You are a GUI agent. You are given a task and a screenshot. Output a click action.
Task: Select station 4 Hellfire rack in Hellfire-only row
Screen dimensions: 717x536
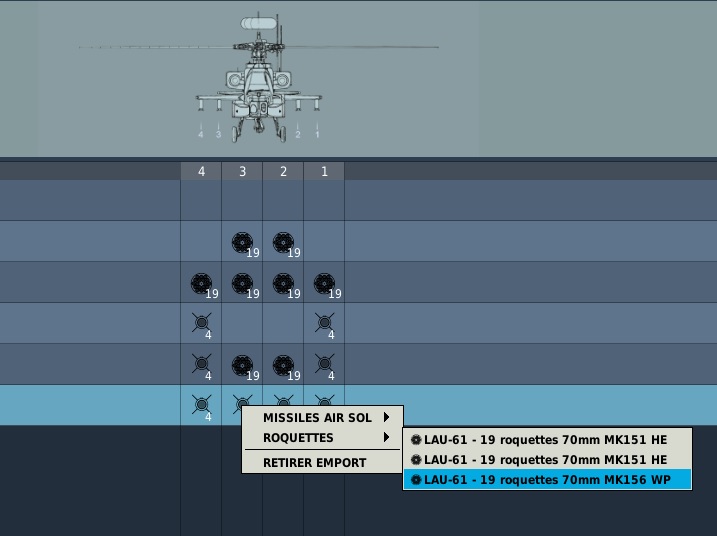202,323
